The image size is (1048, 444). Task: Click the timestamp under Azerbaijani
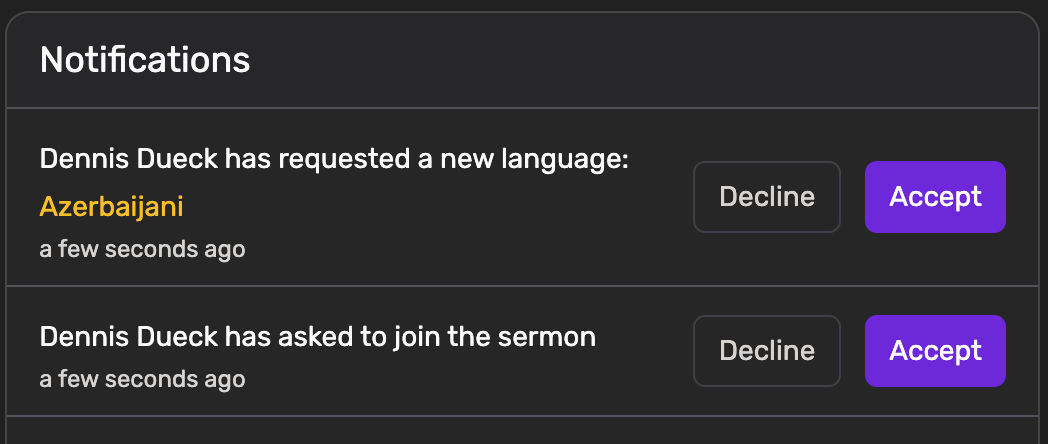tap(142, 249)
